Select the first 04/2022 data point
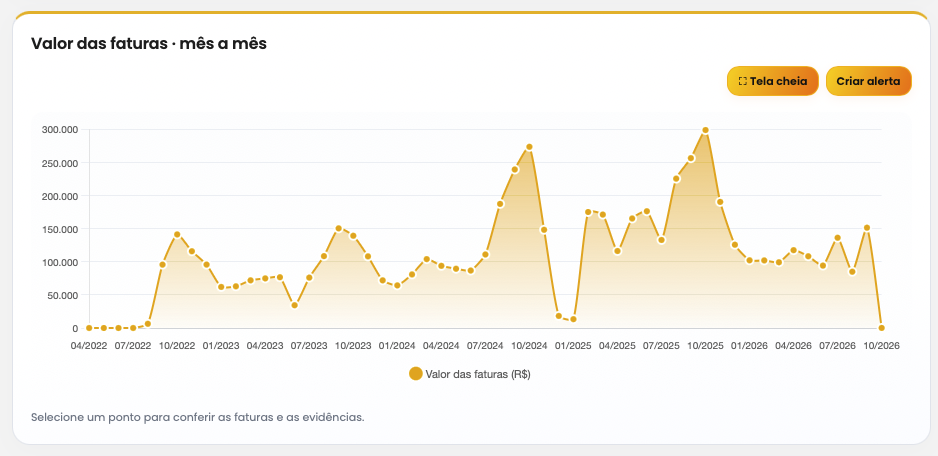This screenshot has height=456, width=938. 89,328
